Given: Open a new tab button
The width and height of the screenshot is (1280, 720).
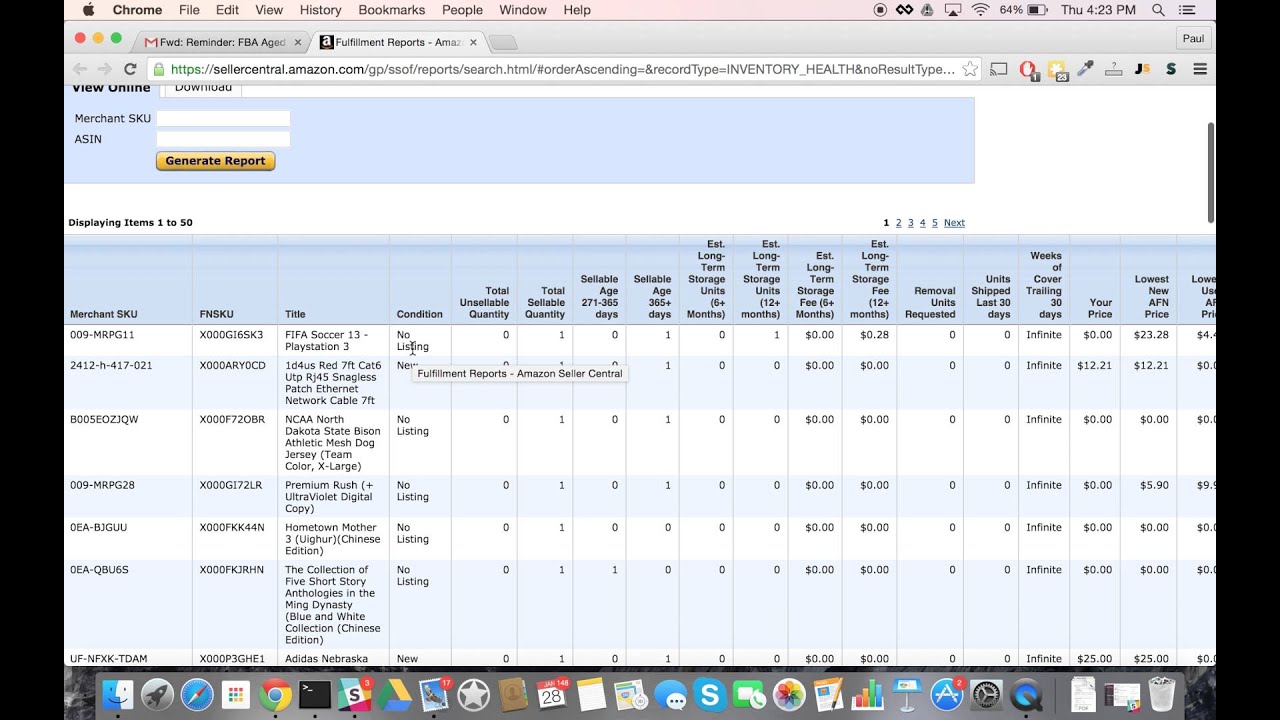Looking at the screenshot, I should tap(503, 42).
